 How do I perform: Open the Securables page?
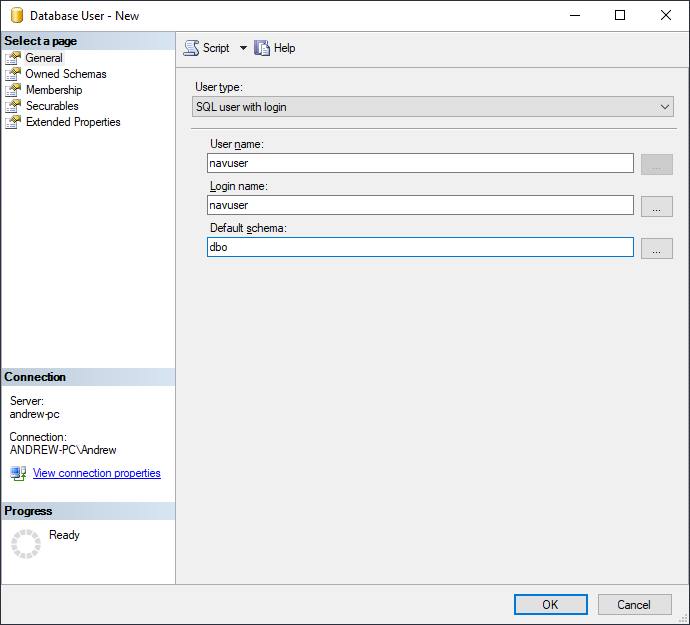(x=52, y=106)
